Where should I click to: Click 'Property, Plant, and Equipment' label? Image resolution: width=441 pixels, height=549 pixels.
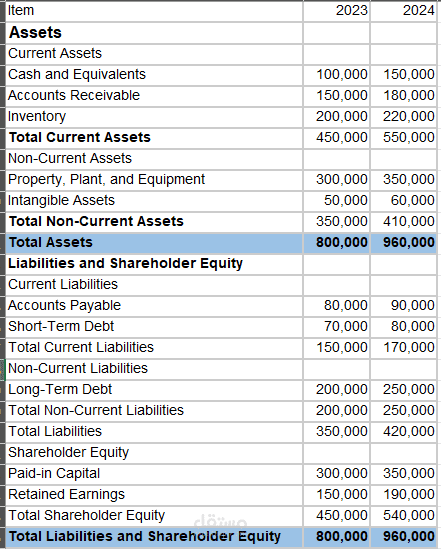pos(154,180)
